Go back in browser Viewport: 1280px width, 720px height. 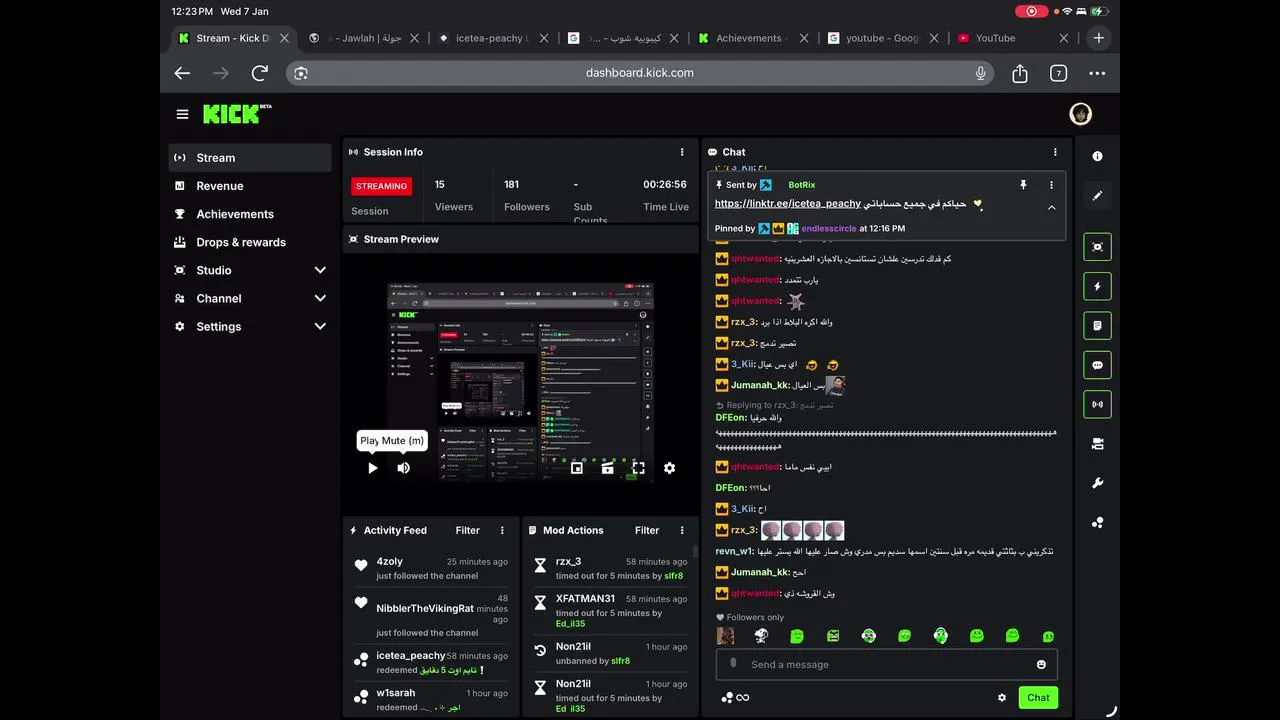[182, 73]
